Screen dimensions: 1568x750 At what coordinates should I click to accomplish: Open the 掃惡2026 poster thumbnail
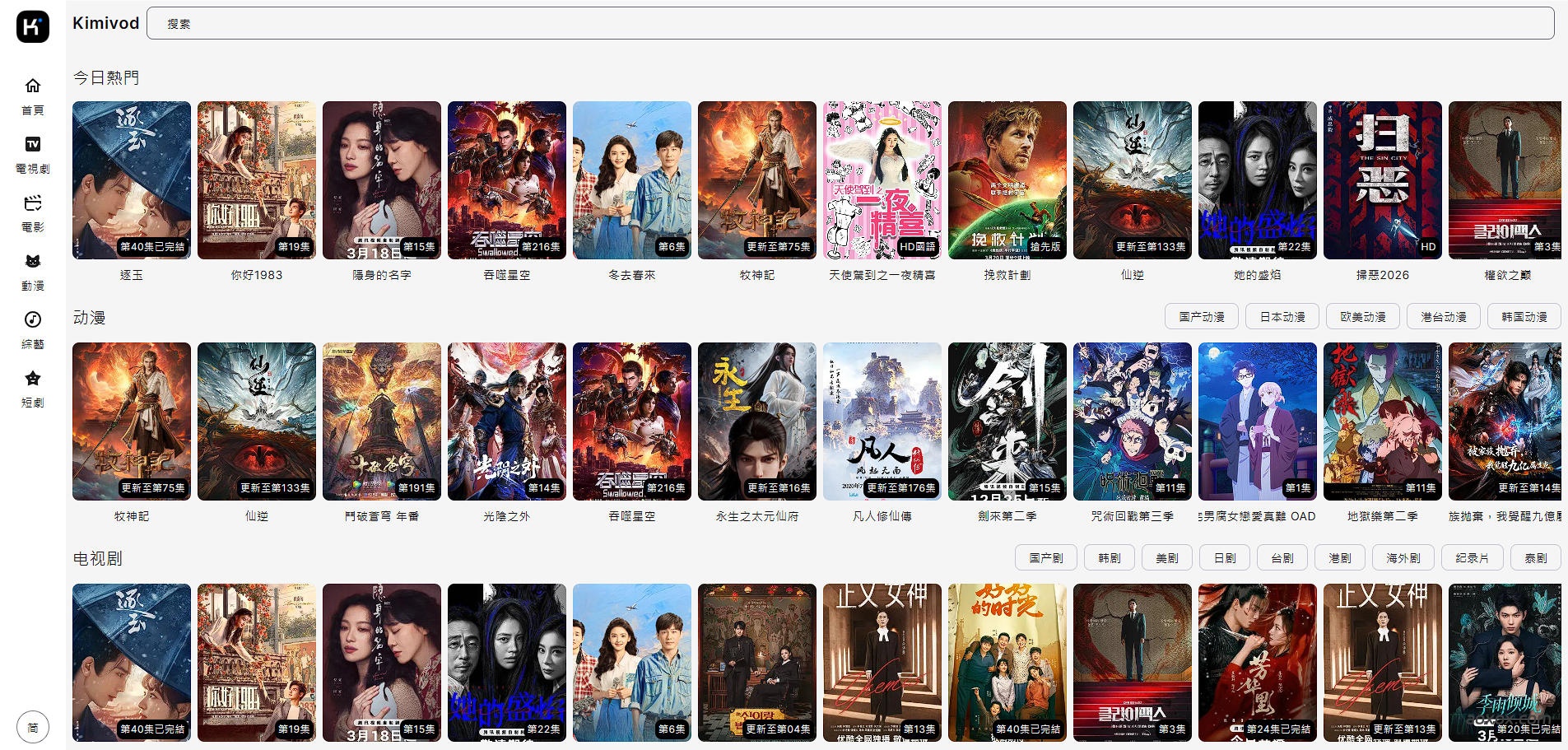pyautogui.click(x=1382, y=180)
